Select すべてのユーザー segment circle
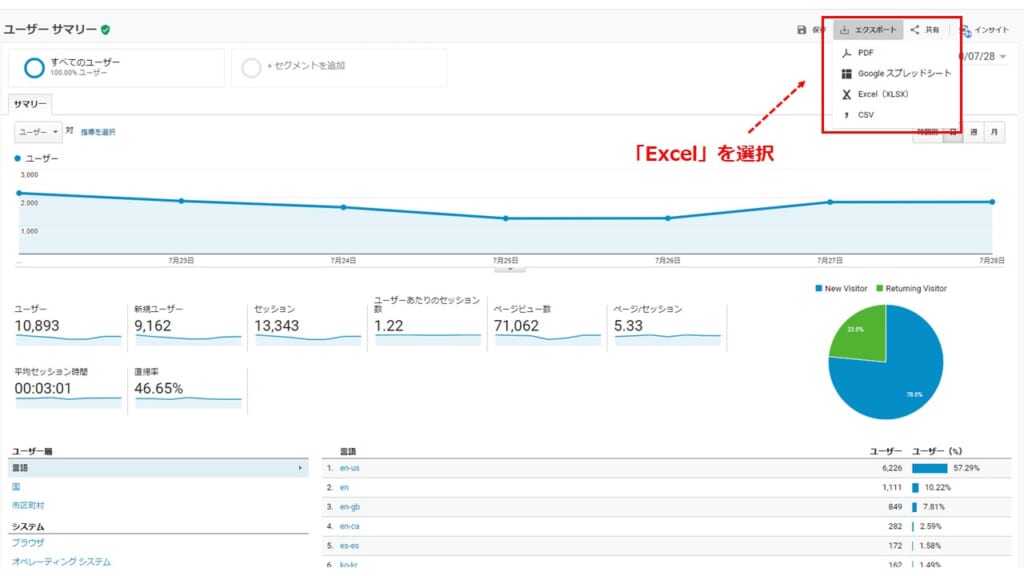 coord(34,67)
